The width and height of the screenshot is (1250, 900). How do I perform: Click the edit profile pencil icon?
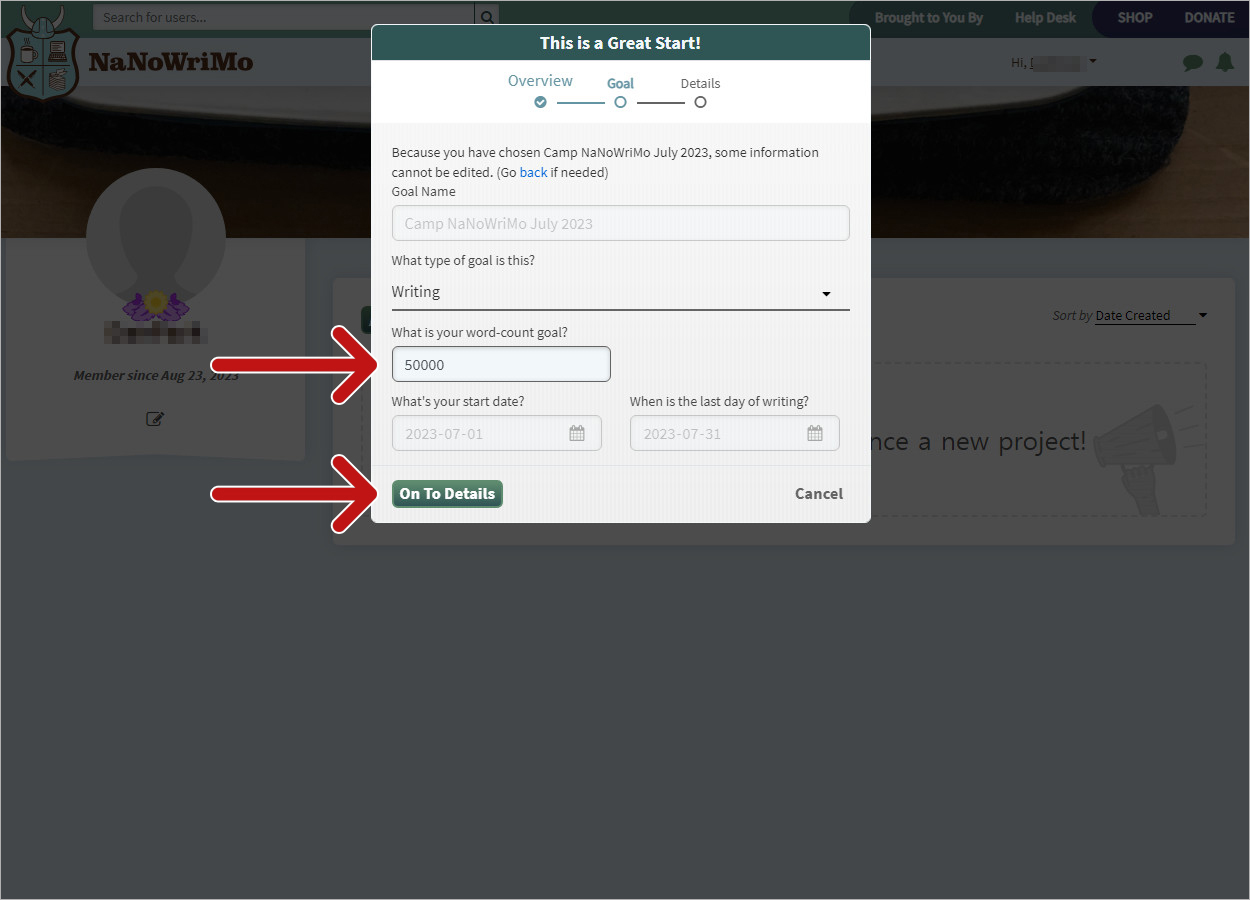coord(155,419)
